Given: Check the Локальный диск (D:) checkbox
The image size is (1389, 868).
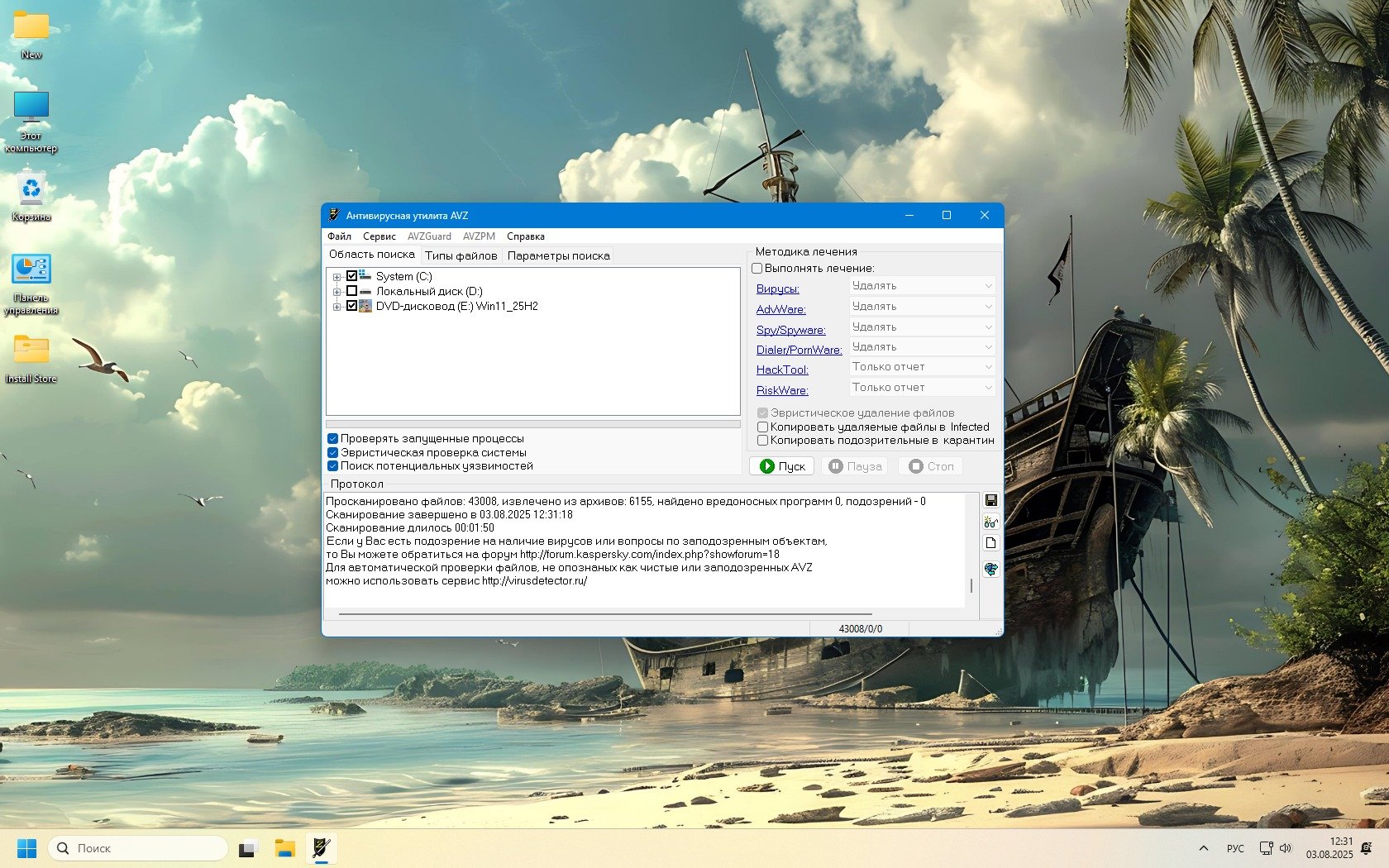Looking at the screenshot, I should pos(352,291).
